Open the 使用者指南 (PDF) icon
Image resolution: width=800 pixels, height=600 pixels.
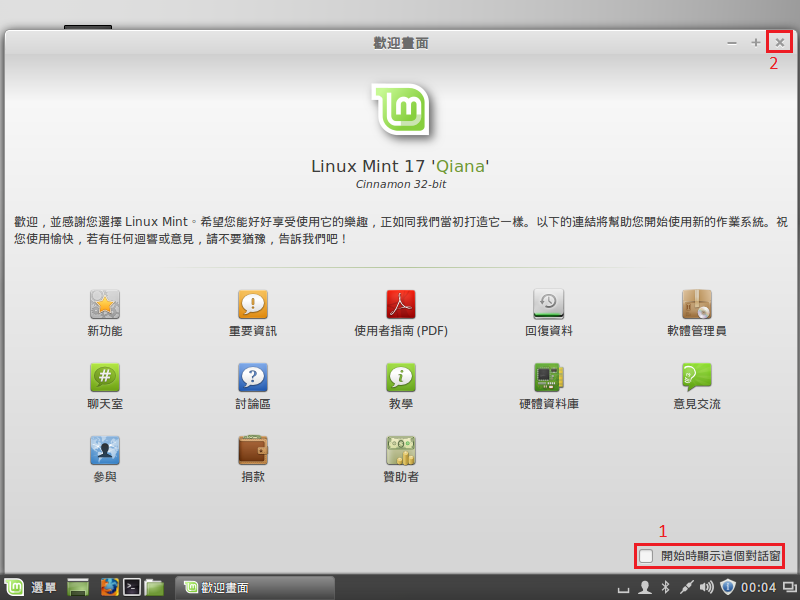click(401, 304)
